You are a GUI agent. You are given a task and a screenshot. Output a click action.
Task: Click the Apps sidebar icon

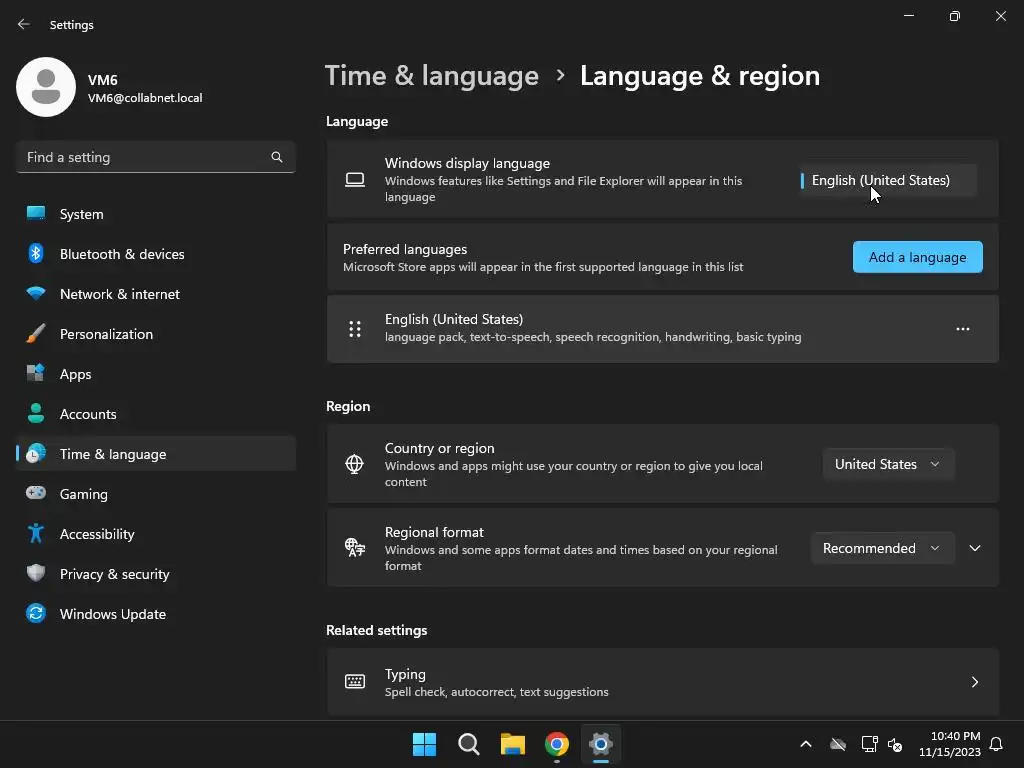36,373
